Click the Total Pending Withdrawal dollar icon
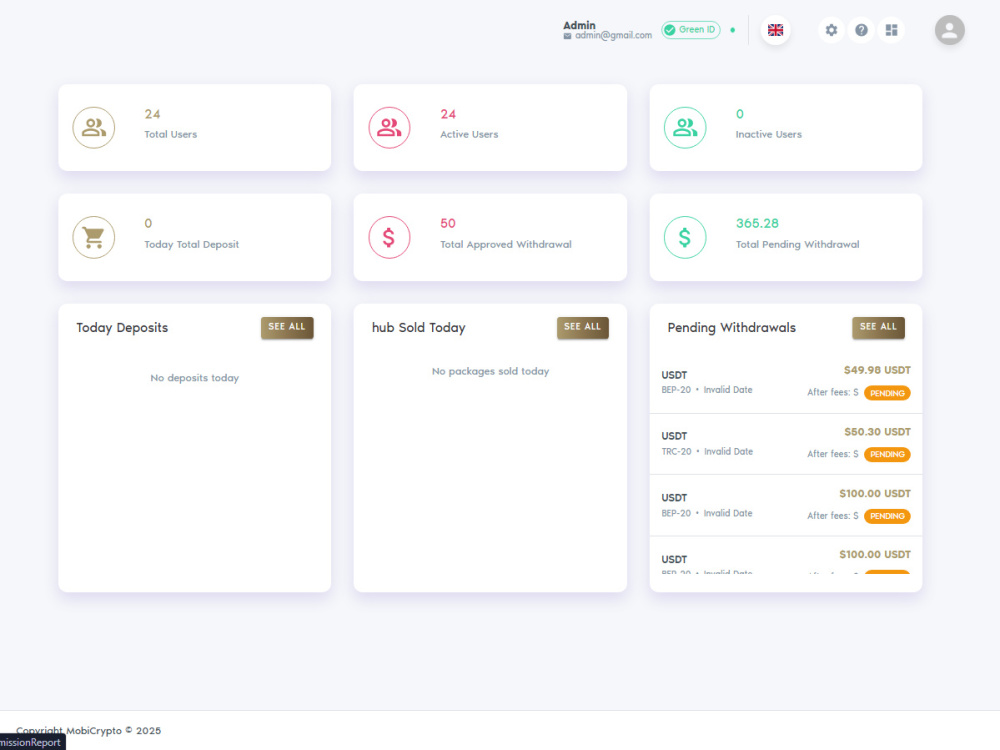The image size is (1000, 750). point(685,237)
